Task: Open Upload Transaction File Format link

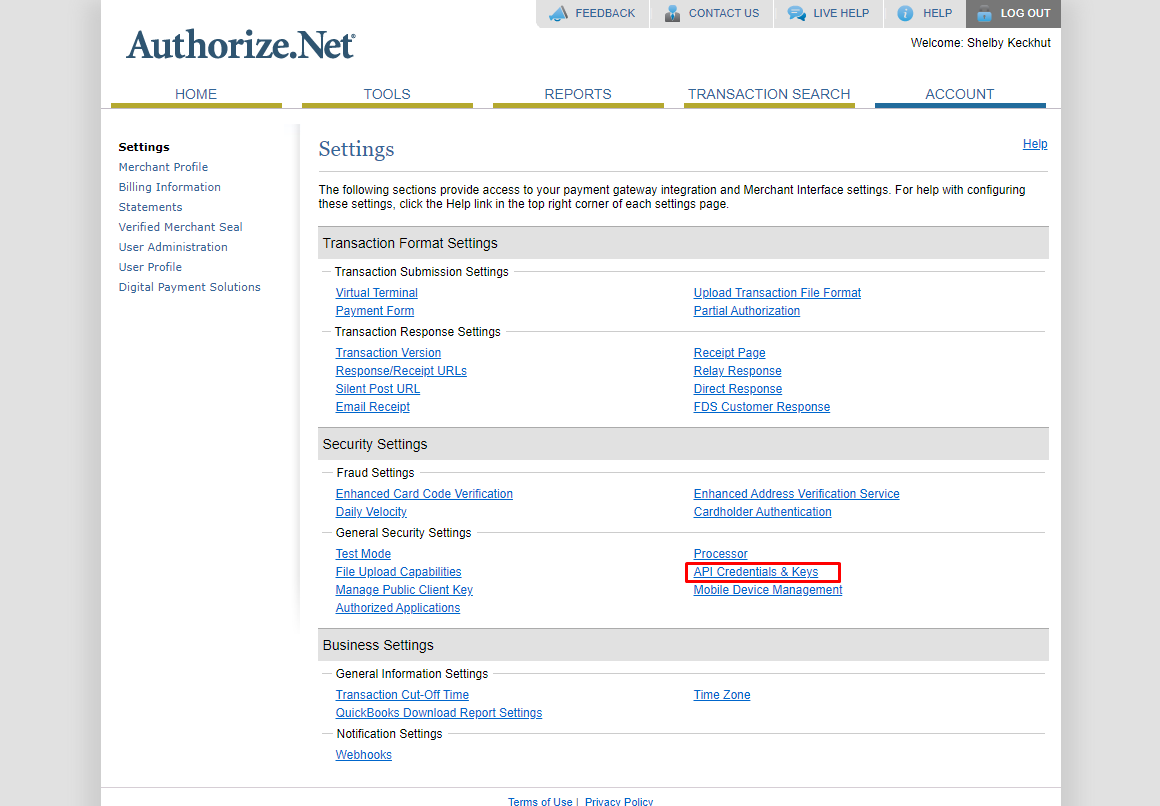Action: tap(777, 293)
